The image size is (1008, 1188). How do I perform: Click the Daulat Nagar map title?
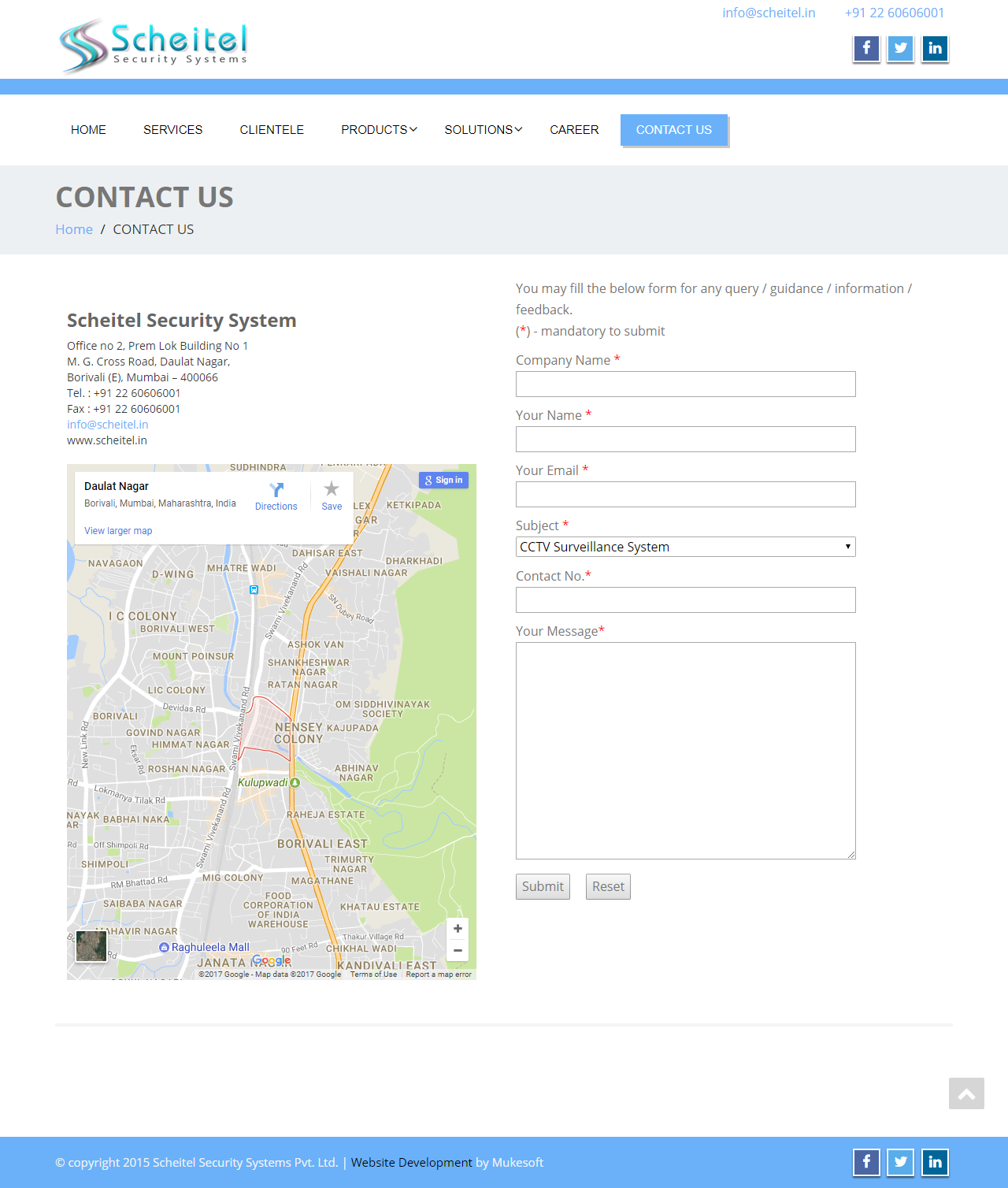click(x=117, y=486)
